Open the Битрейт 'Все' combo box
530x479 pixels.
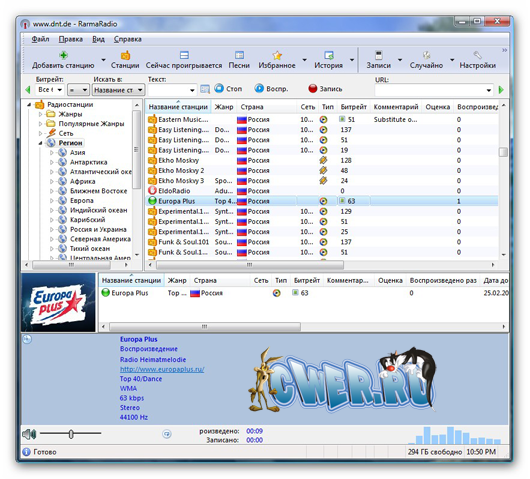click(x=50, y=90)
